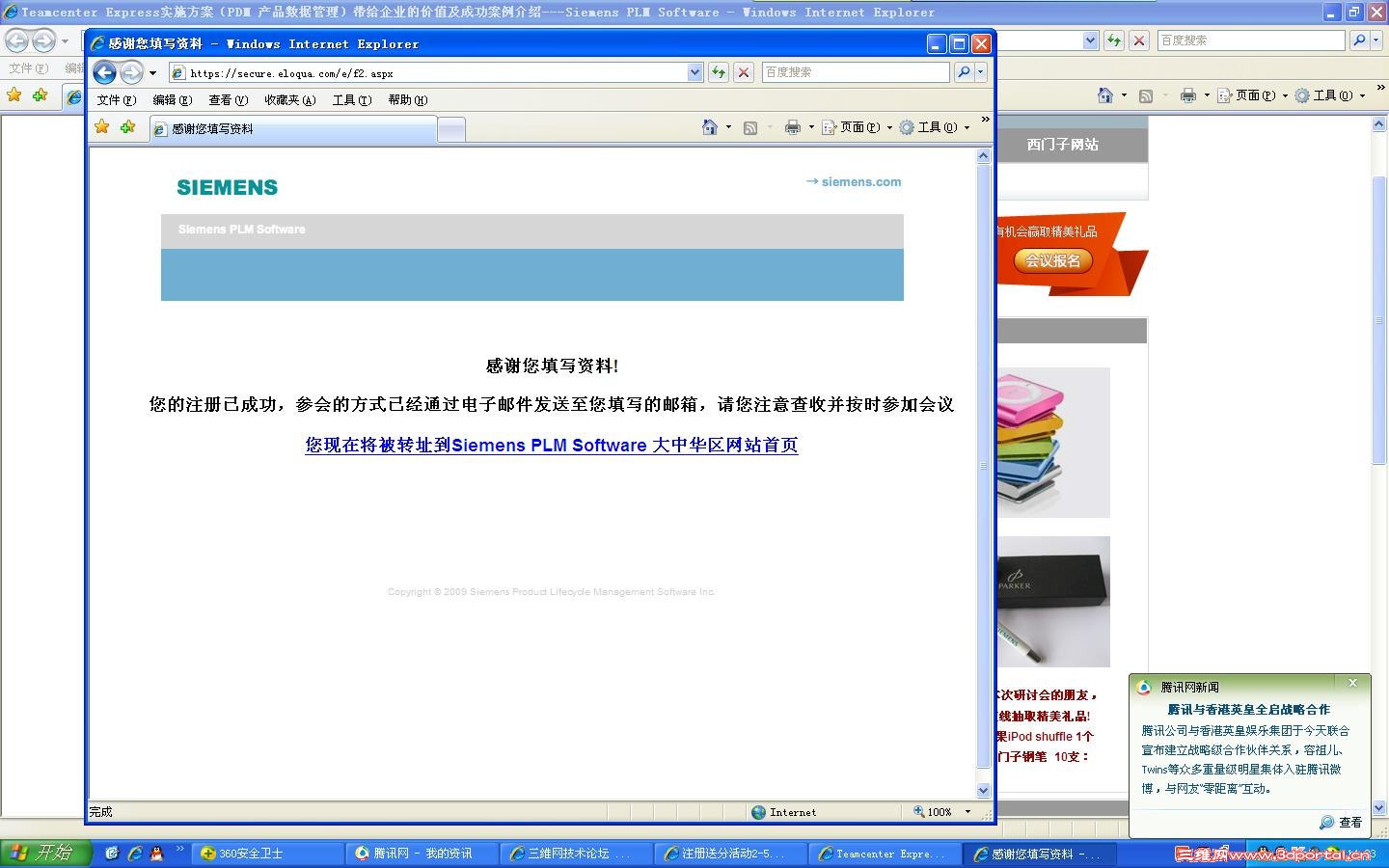
Task: Add to Favorites in front window
Action: pyautogui.click(x=127, y=127)
